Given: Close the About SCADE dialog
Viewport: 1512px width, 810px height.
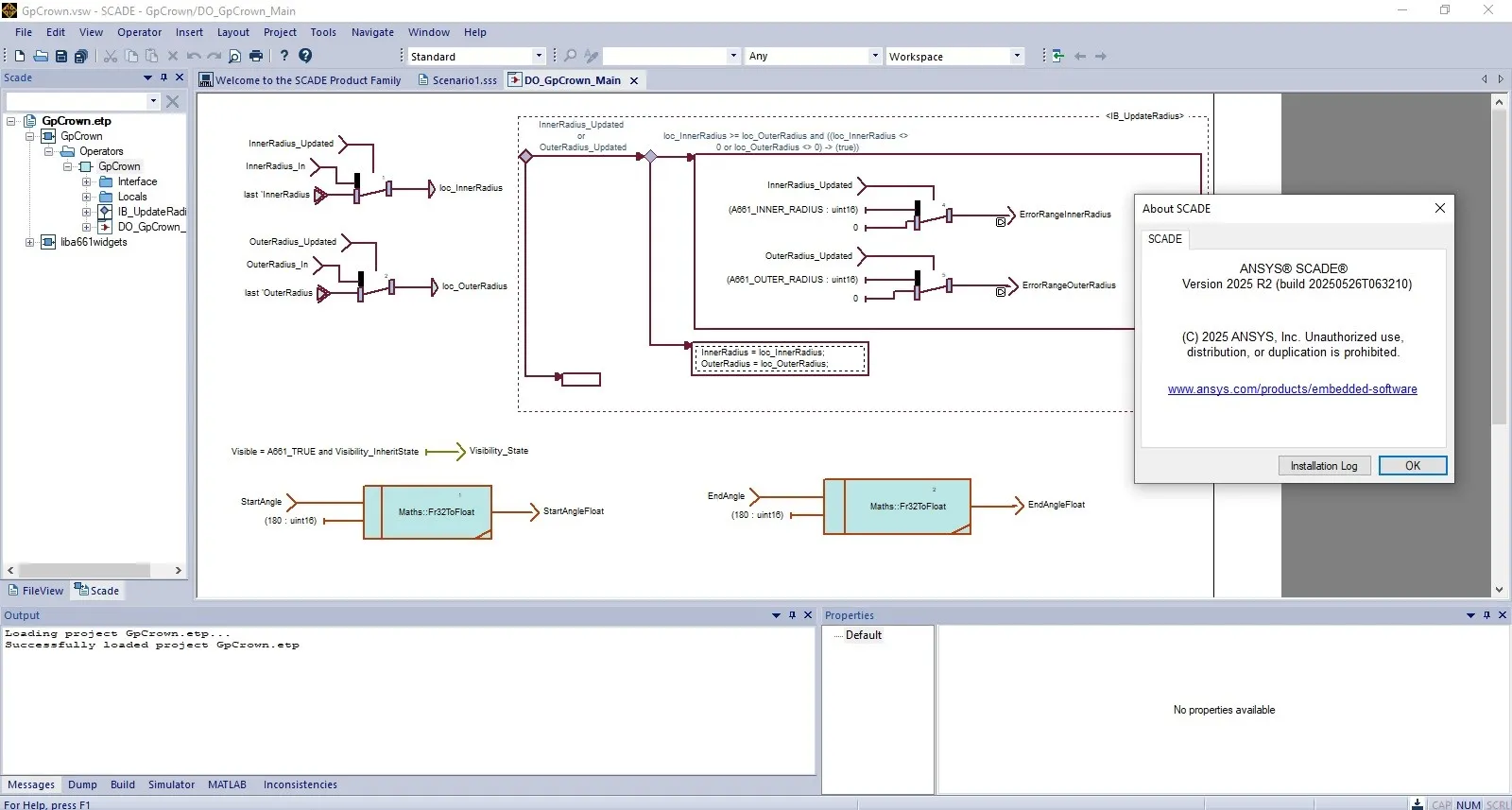Looking at the screenshot, I should coord(1439,208).
